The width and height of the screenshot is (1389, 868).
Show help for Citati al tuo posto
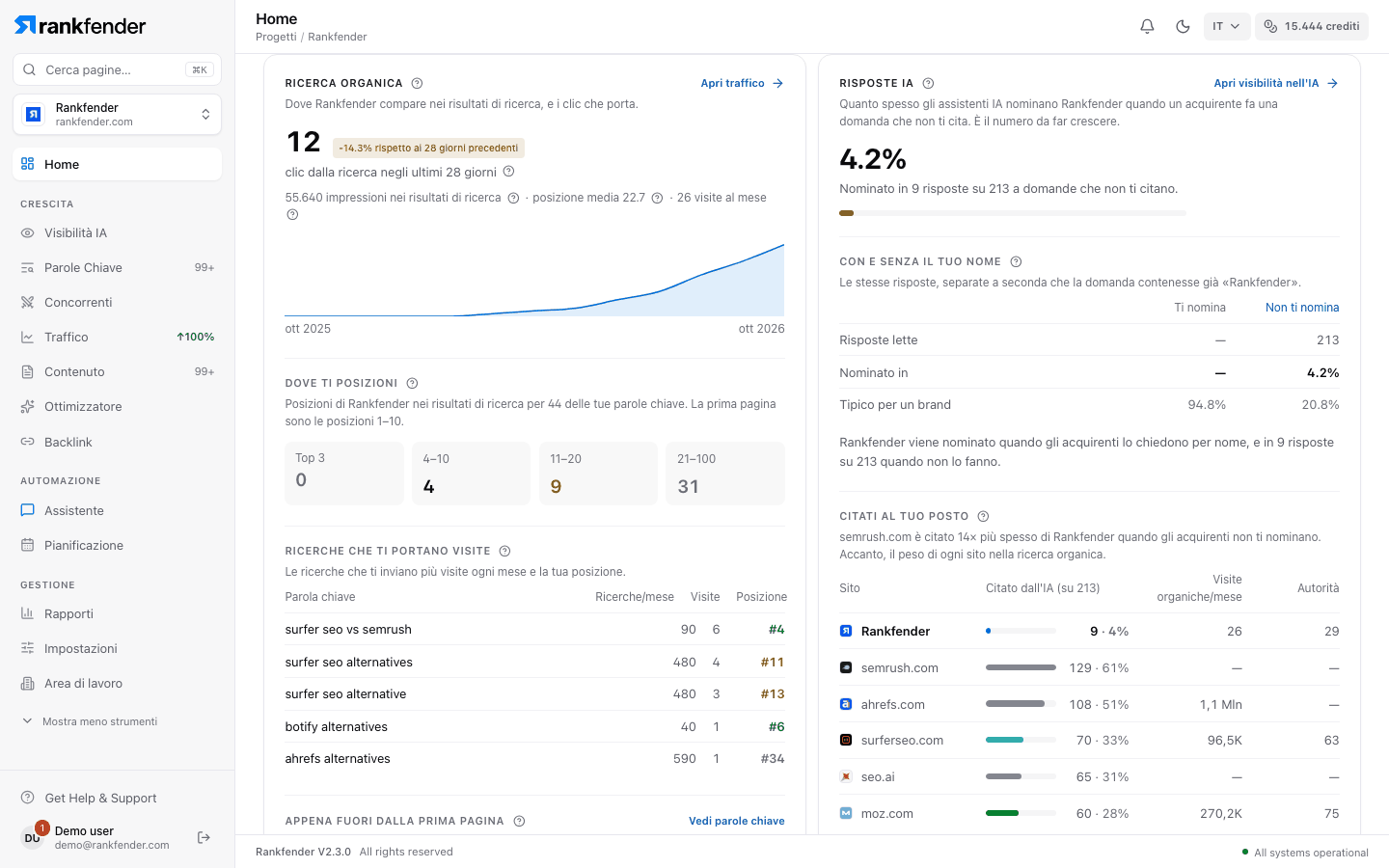pos(983,516)
